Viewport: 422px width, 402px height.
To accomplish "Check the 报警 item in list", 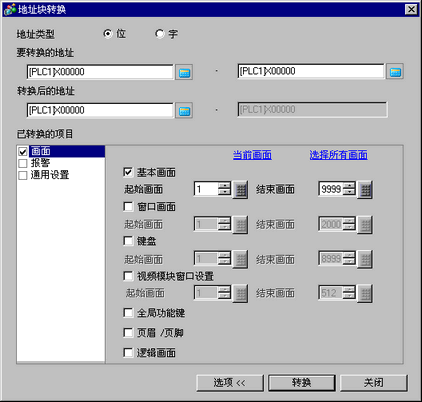I will tap(23, 163).
